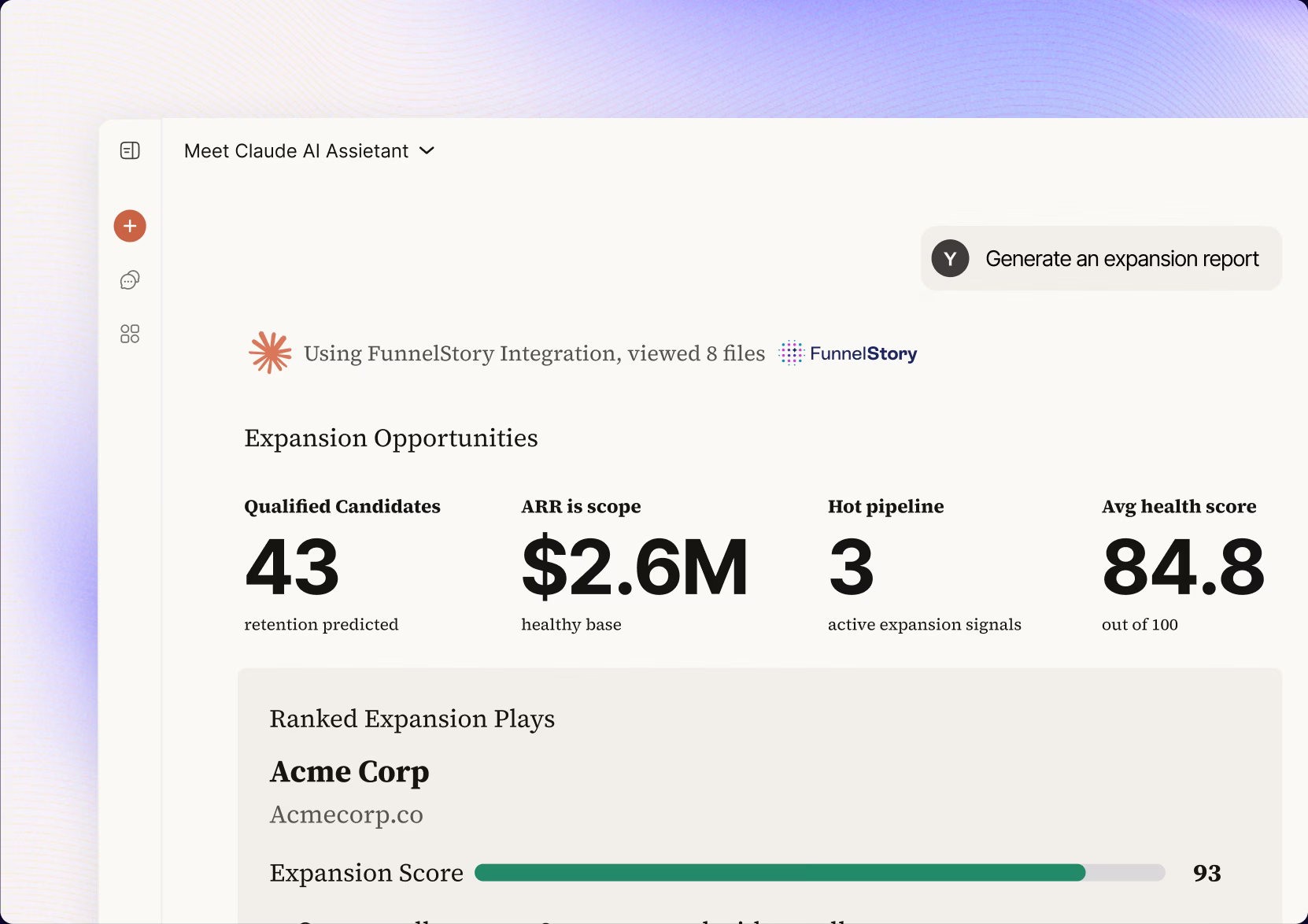Click the active expansion signals caption
1308x924 pixels.
925,624
